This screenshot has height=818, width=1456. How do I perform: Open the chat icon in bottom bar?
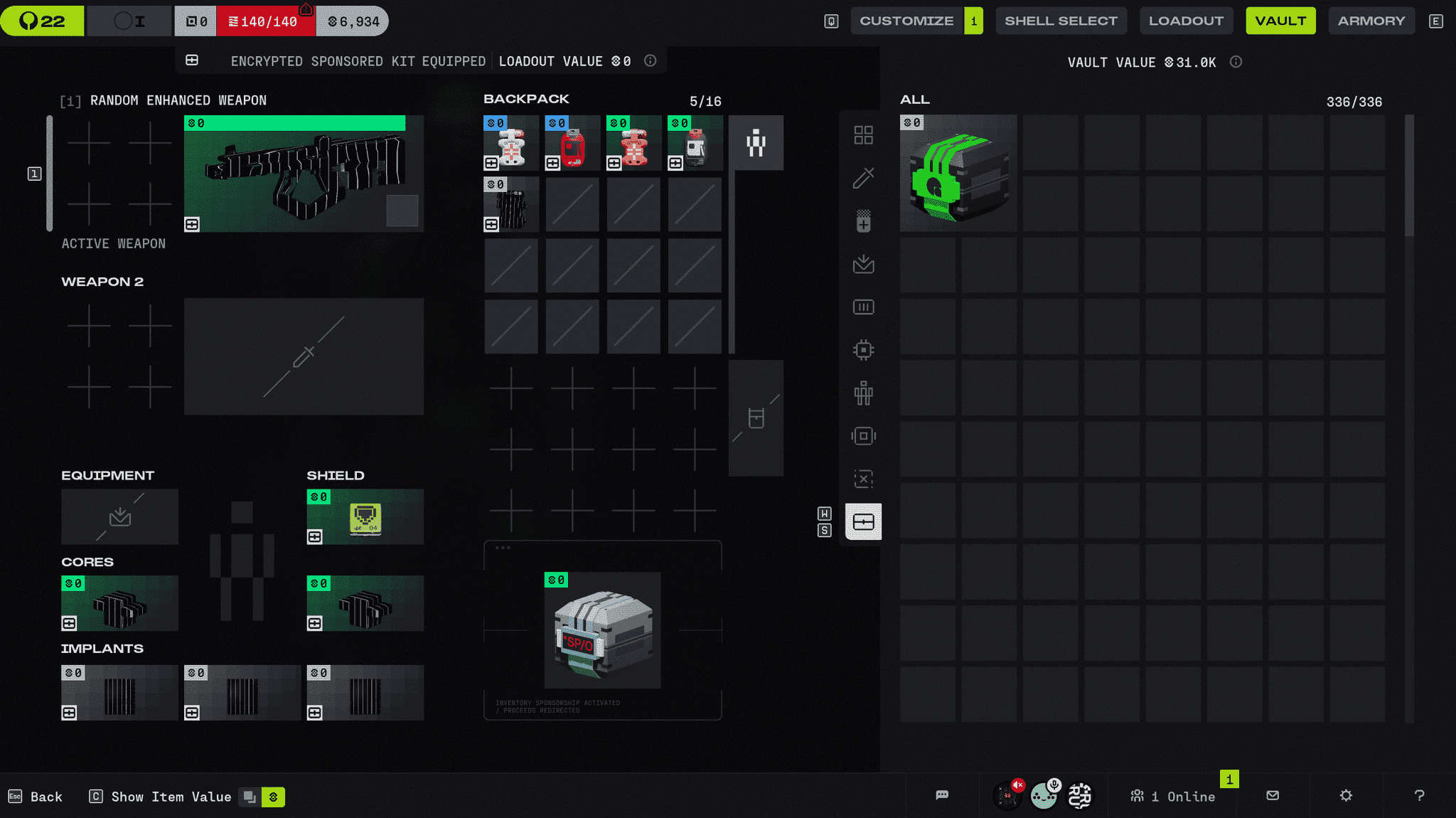pos(942,795)
